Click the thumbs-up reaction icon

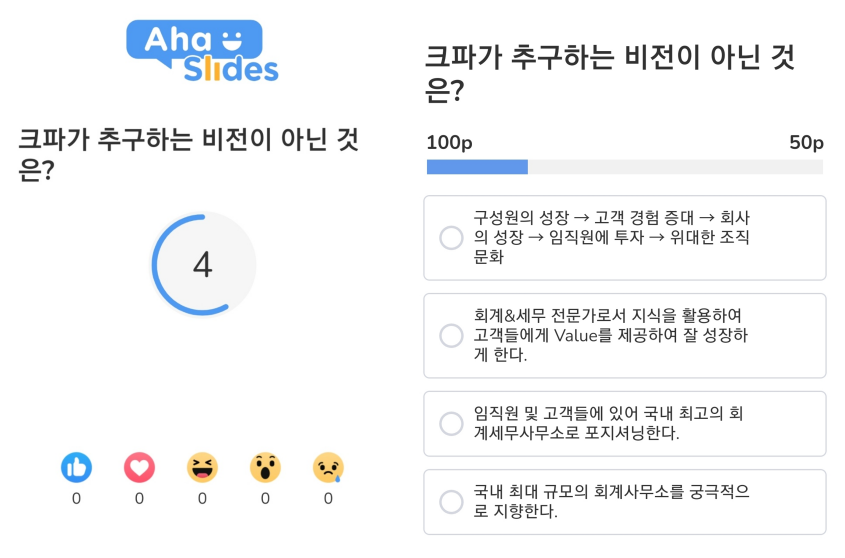(77, 467)
